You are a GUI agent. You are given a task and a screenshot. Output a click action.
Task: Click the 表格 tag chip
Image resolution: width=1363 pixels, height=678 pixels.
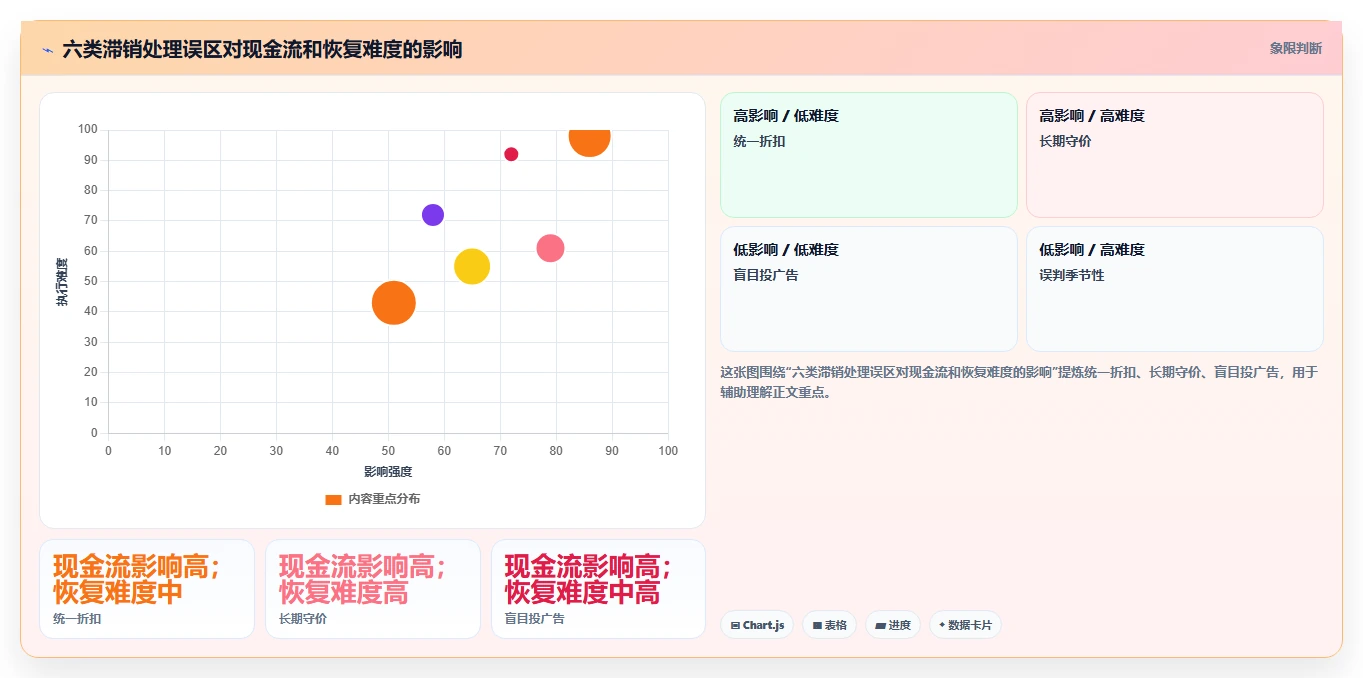click(829, 625)
